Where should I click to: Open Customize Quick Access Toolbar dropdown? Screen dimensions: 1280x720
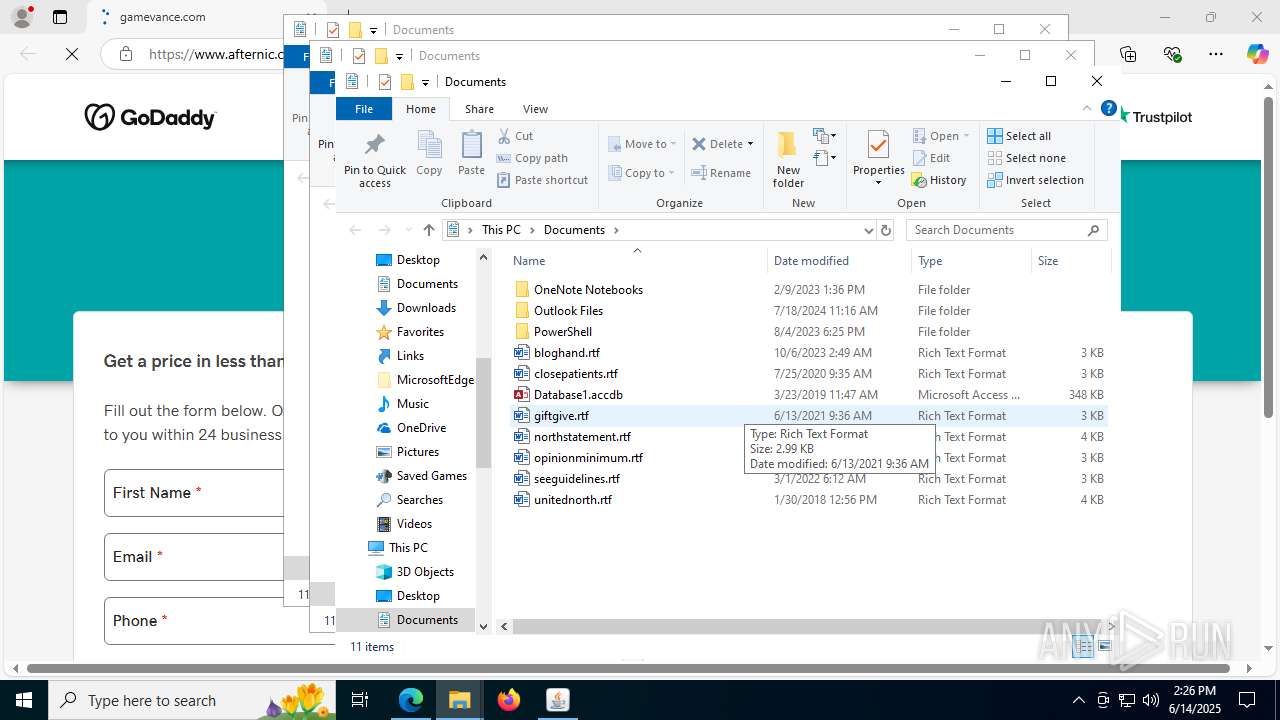pyautogui.click(x=425, y=82)
